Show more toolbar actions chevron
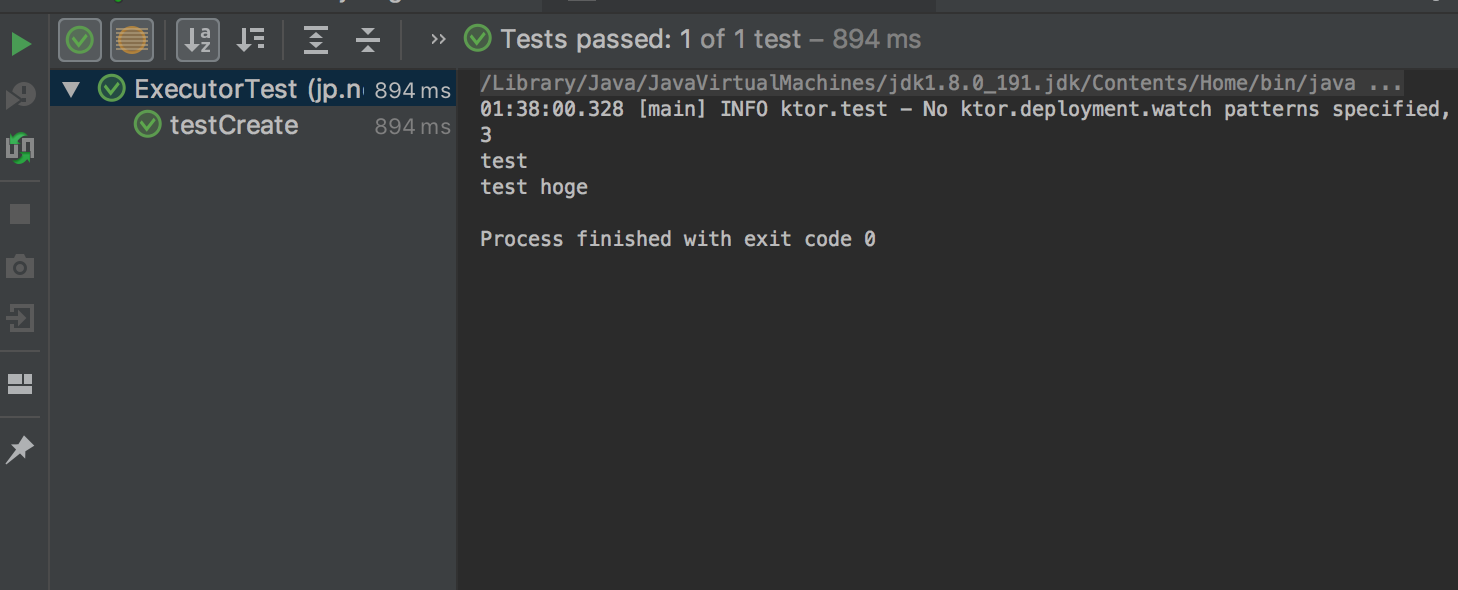Image resolution: width=1458 pixels, height=590 pixels. 438,40
